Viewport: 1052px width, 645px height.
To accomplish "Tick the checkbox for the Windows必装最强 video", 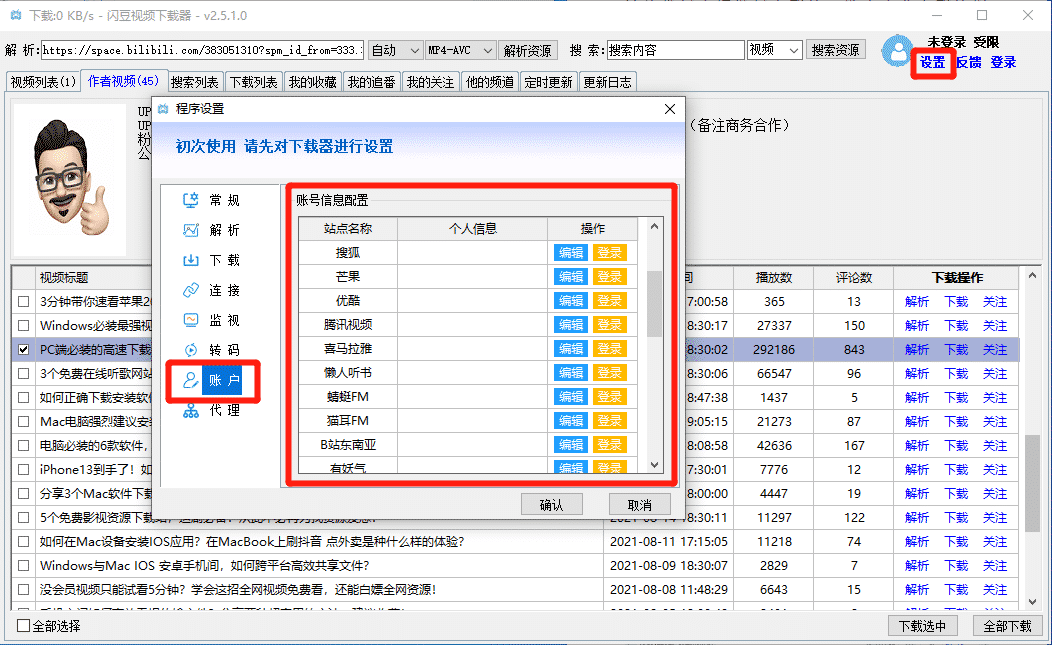I will (23, 326).
